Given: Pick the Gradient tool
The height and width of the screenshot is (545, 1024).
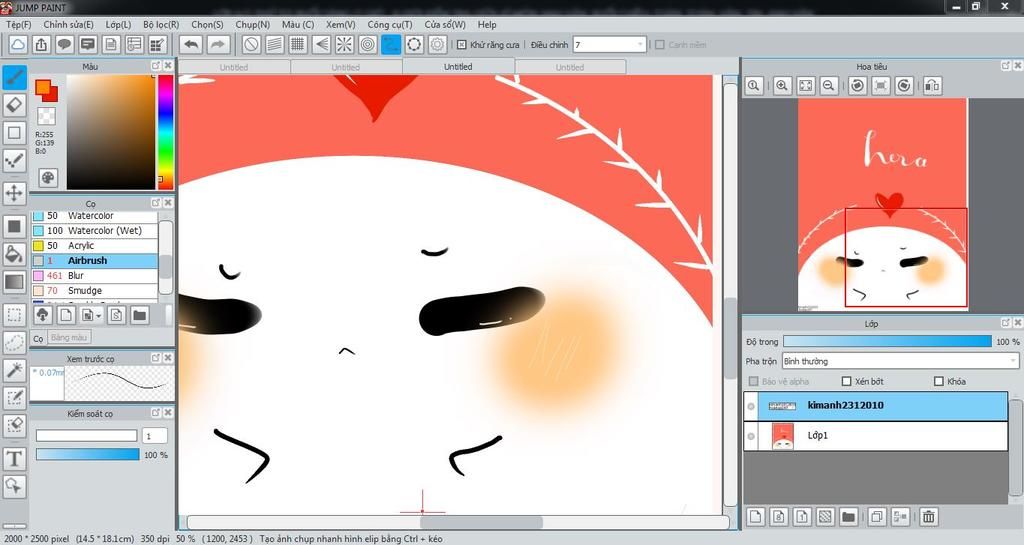Looking at the screenshot, I should coord(14,282).
